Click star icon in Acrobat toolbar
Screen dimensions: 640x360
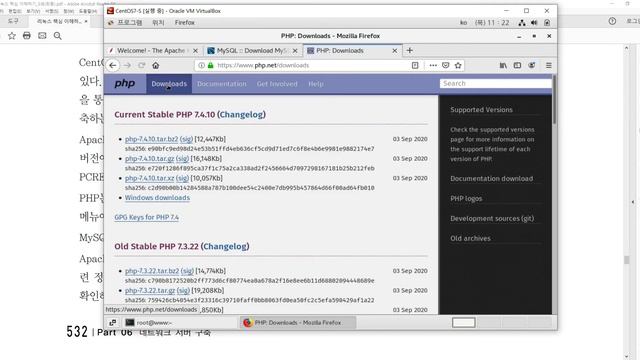tap(12, 36)
